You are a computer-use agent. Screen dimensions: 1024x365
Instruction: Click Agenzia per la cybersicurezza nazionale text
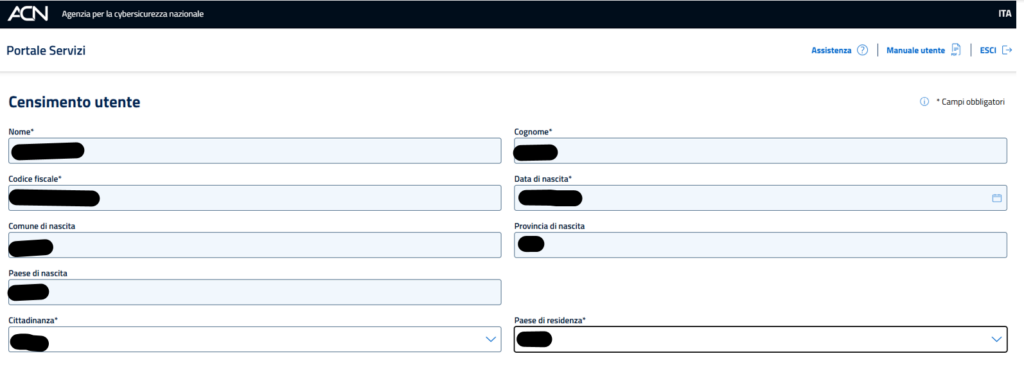point(133,14)
